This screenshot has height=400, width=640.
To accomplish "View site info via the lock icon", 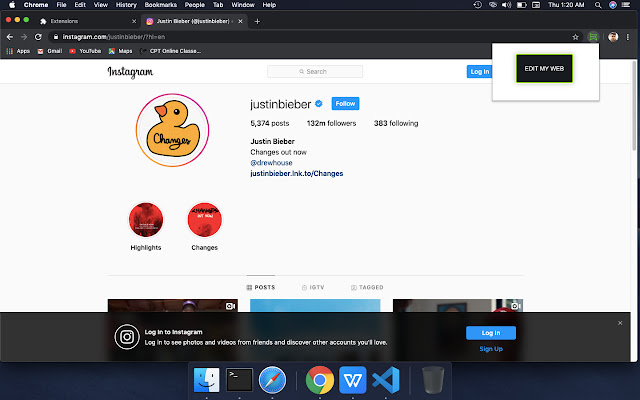I will pos(56,37).
